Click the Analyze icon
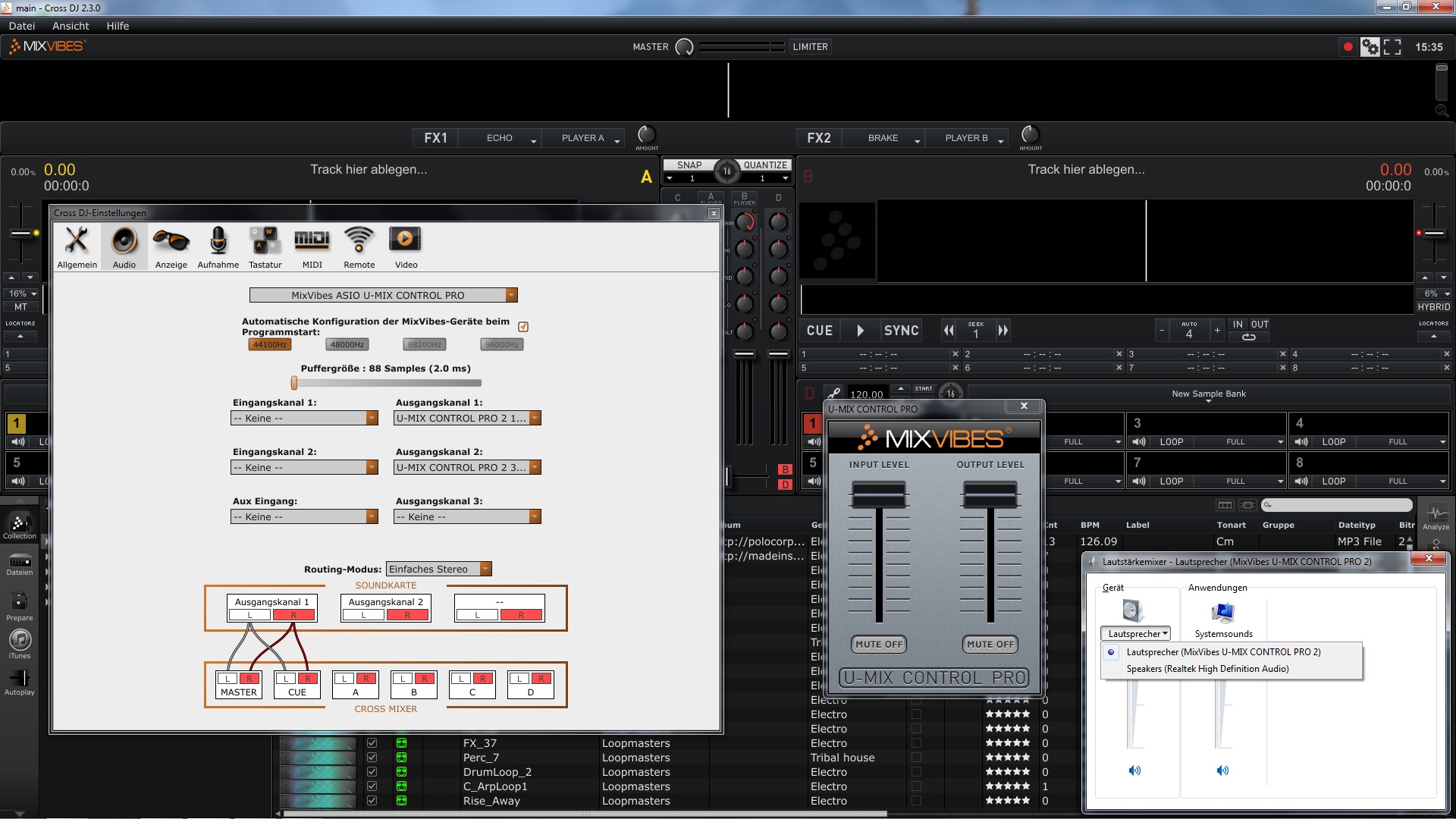Viewport: 1456px width, 819px height. [x=1436, y=516]
